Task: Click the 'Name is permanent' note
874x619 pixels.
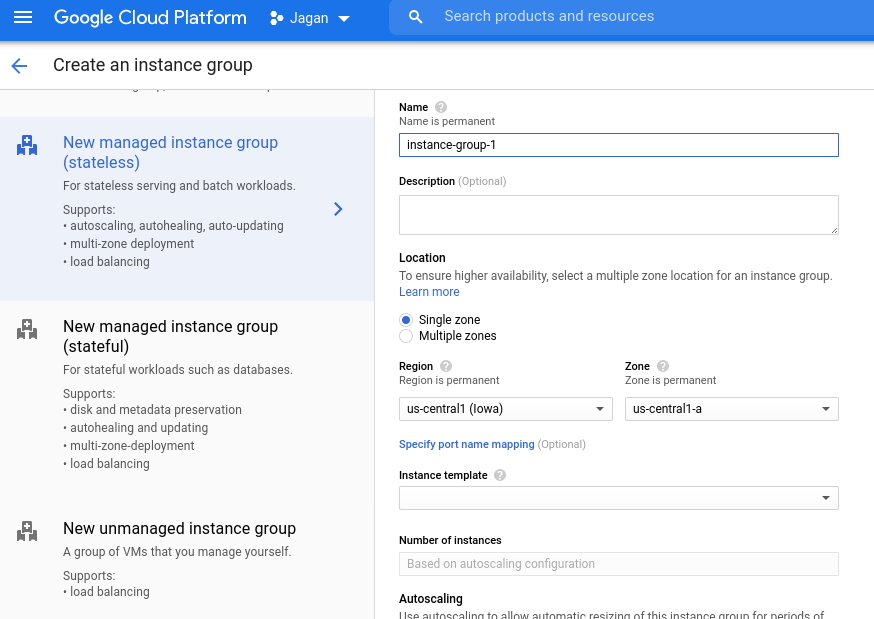Action: [x=447, y=121]
